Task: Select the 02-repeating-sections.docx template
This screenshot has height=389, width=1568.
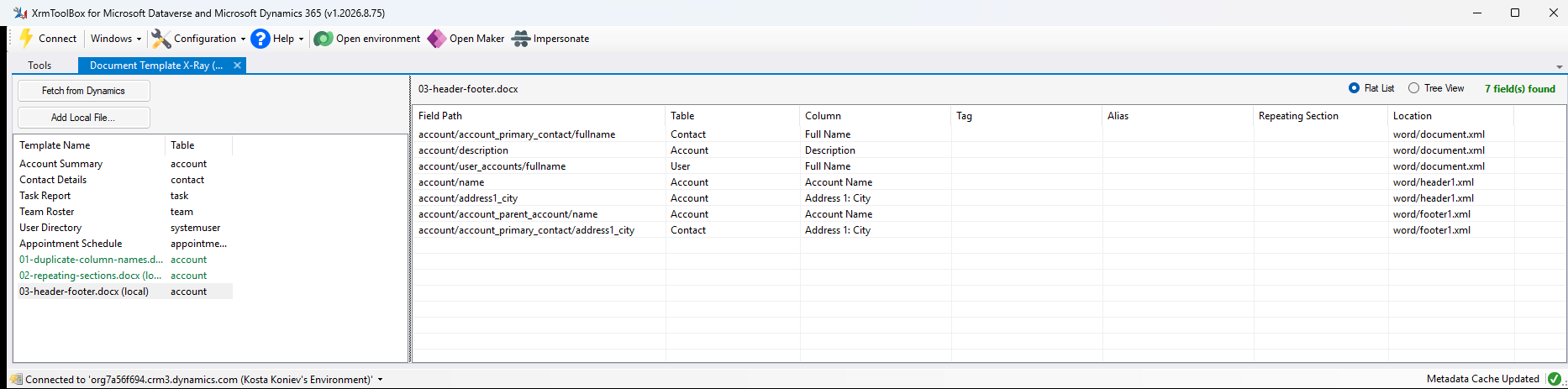Action: coord(91,276)
